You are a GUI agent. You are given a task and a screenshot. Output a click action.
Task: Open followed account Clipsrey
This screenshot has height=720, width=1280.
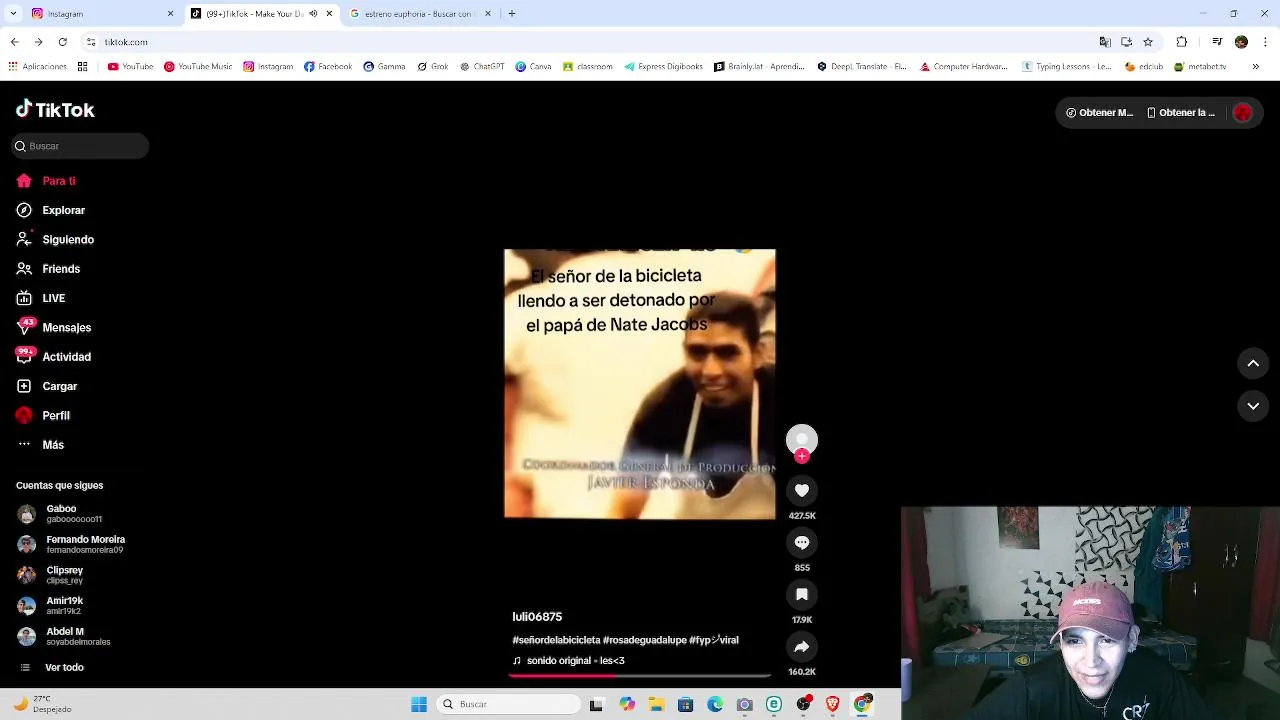[x=50, y=575]
